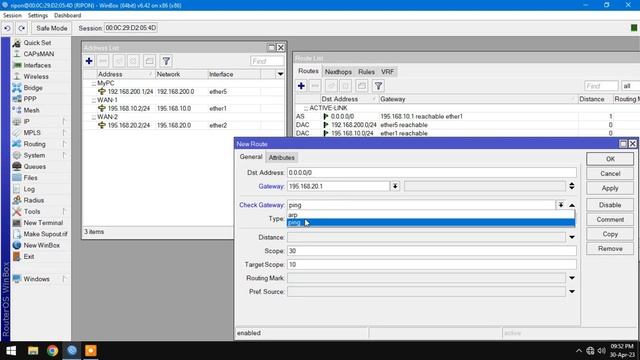Switch to the Nexthops tab
This screenshot has height=360, width=640.
pyautogui.click(x=338, y=72)
